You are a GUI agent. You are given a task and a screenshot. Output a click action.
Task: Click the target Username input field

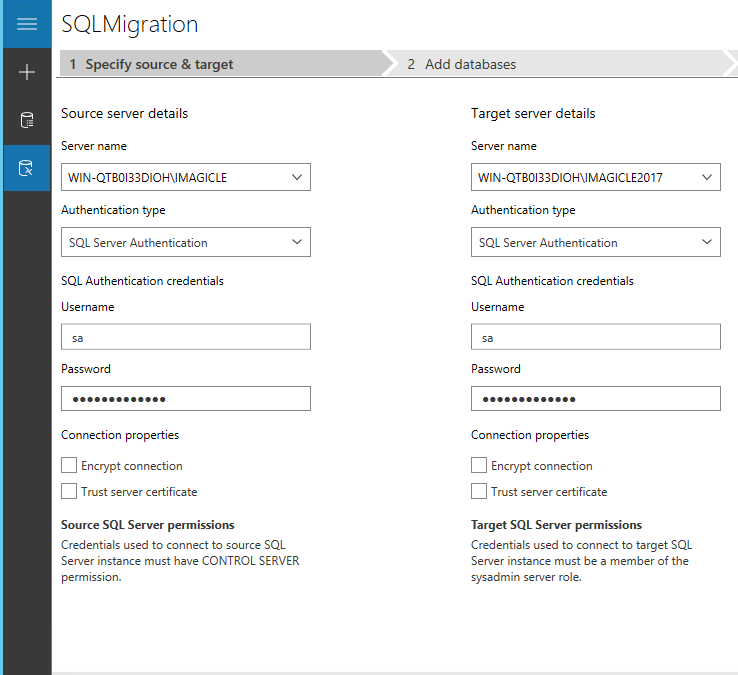(595, 337)
